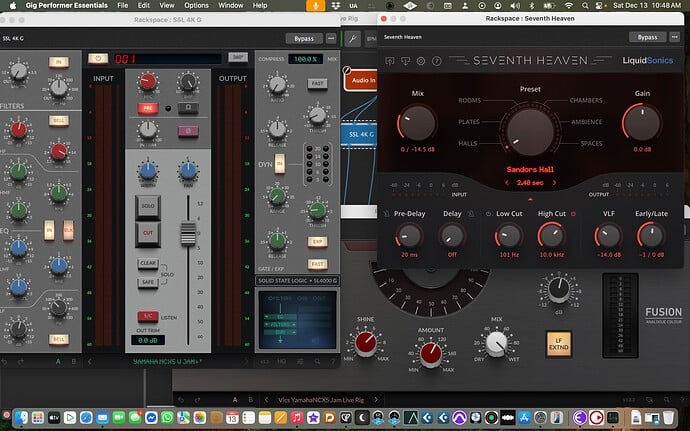Image resolution: width=690 pixels, height=431 pixels.
Task: Click the Finder icon in the Dock
Action: [22, 416]
